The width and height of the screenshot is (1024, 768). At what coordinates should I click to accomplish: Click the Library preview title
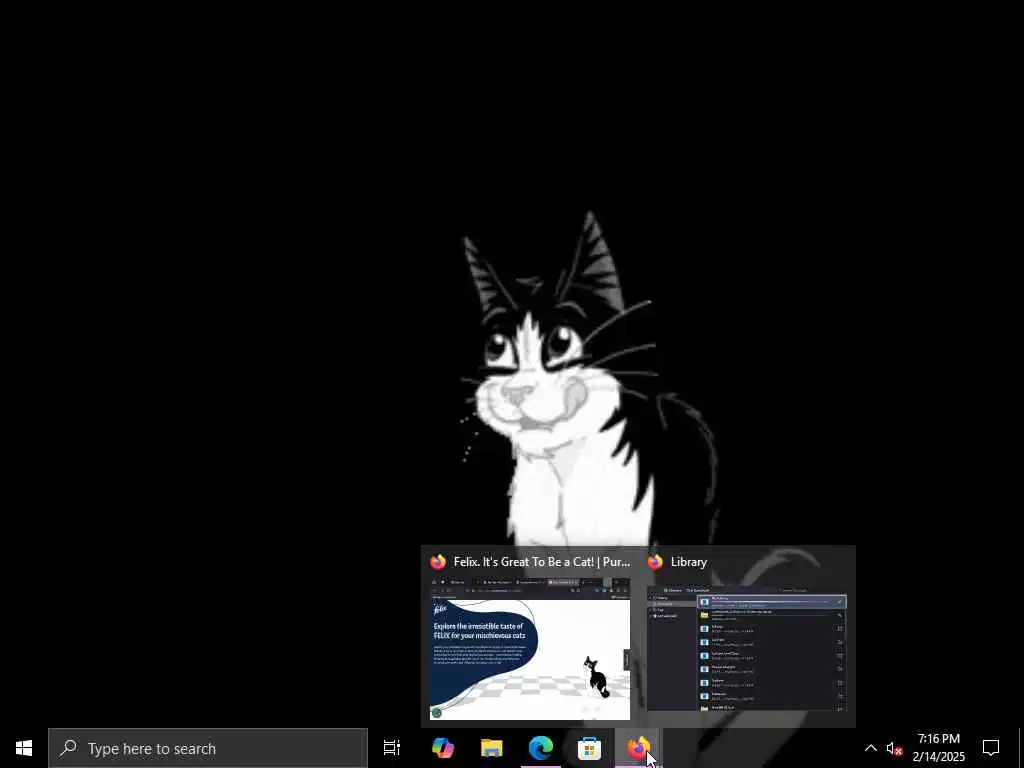click(688, 562)
